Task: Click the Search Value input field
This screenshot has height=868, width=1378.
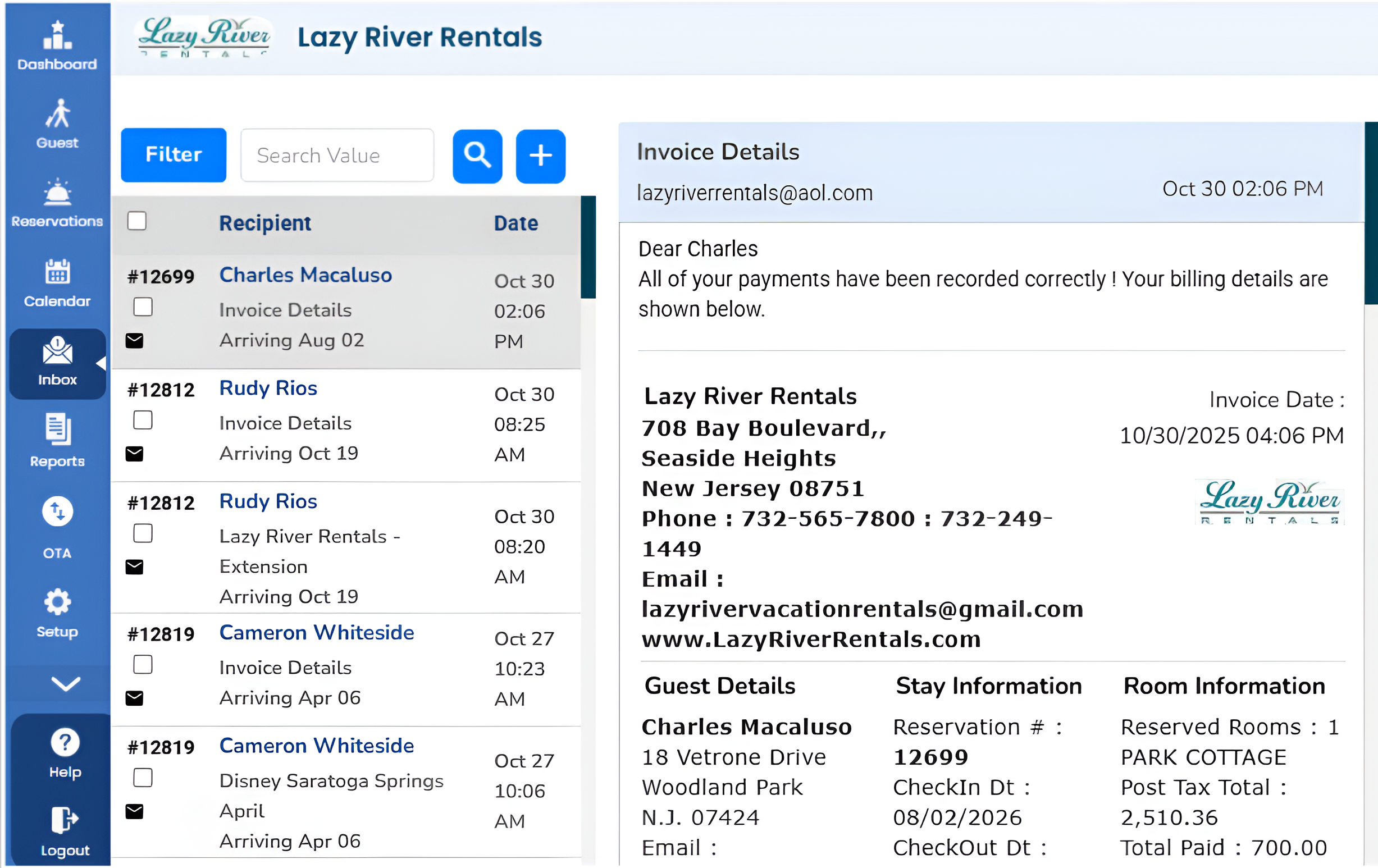Action: 337,156
